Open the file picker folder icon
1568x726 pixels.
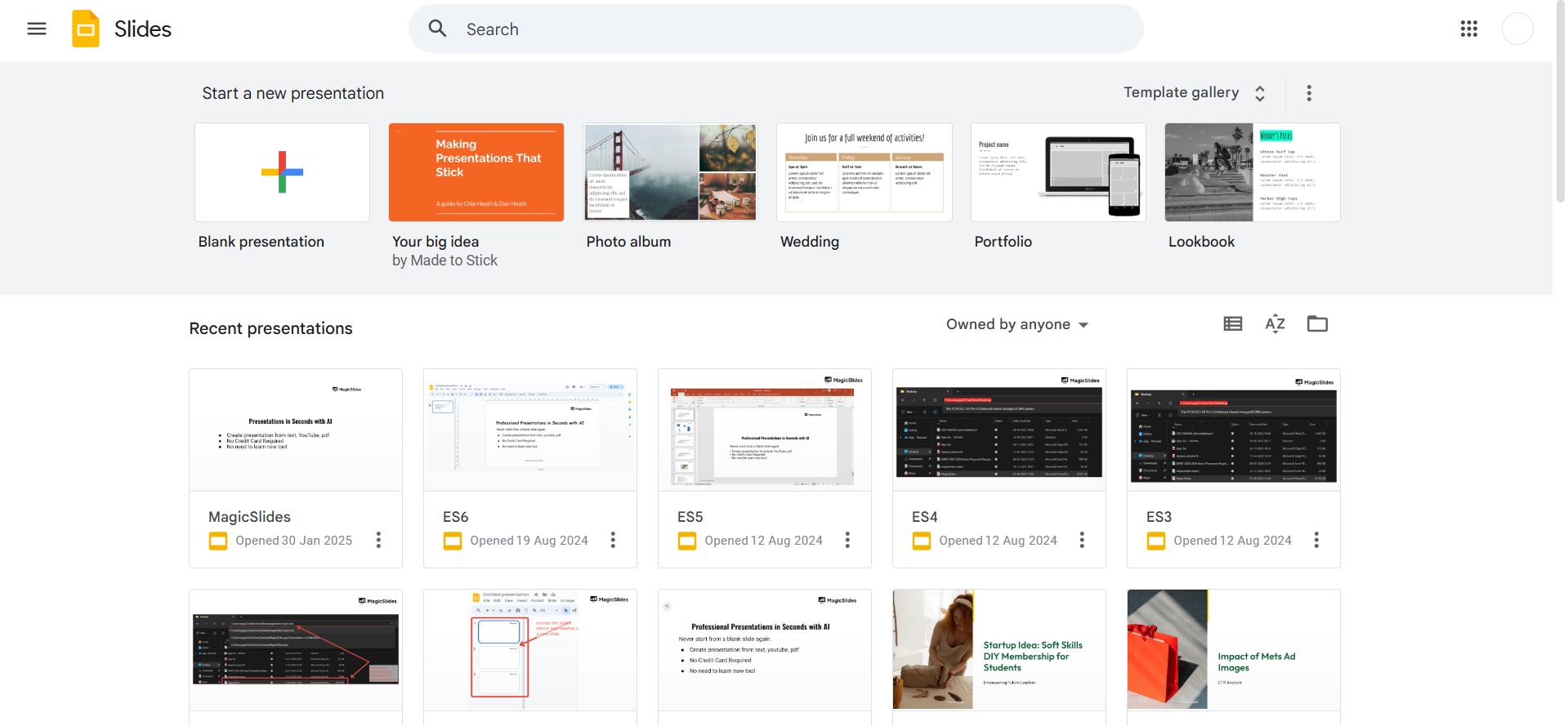pyautogui.click(x=1317, y=324)
